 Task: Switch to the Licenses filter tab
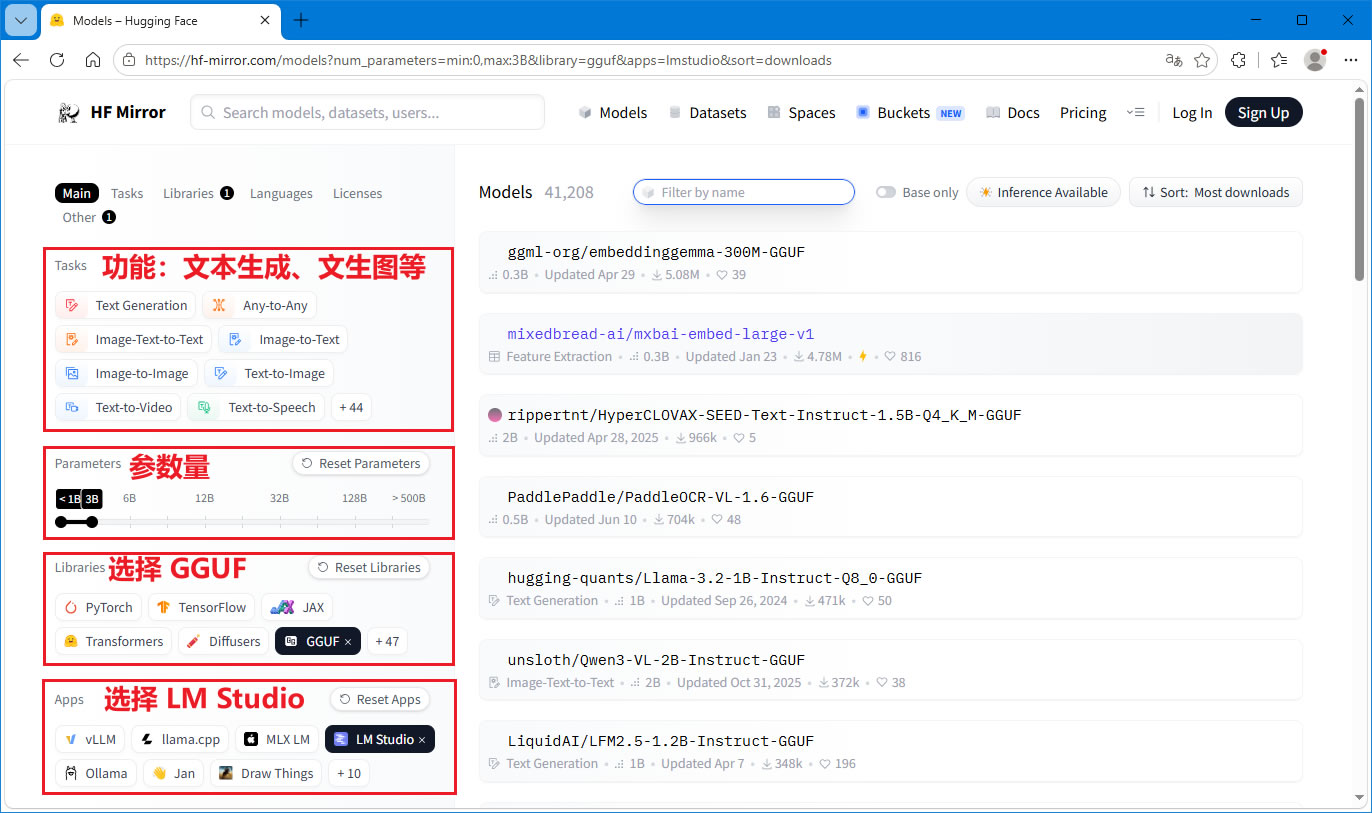click(x=357, y=194)
